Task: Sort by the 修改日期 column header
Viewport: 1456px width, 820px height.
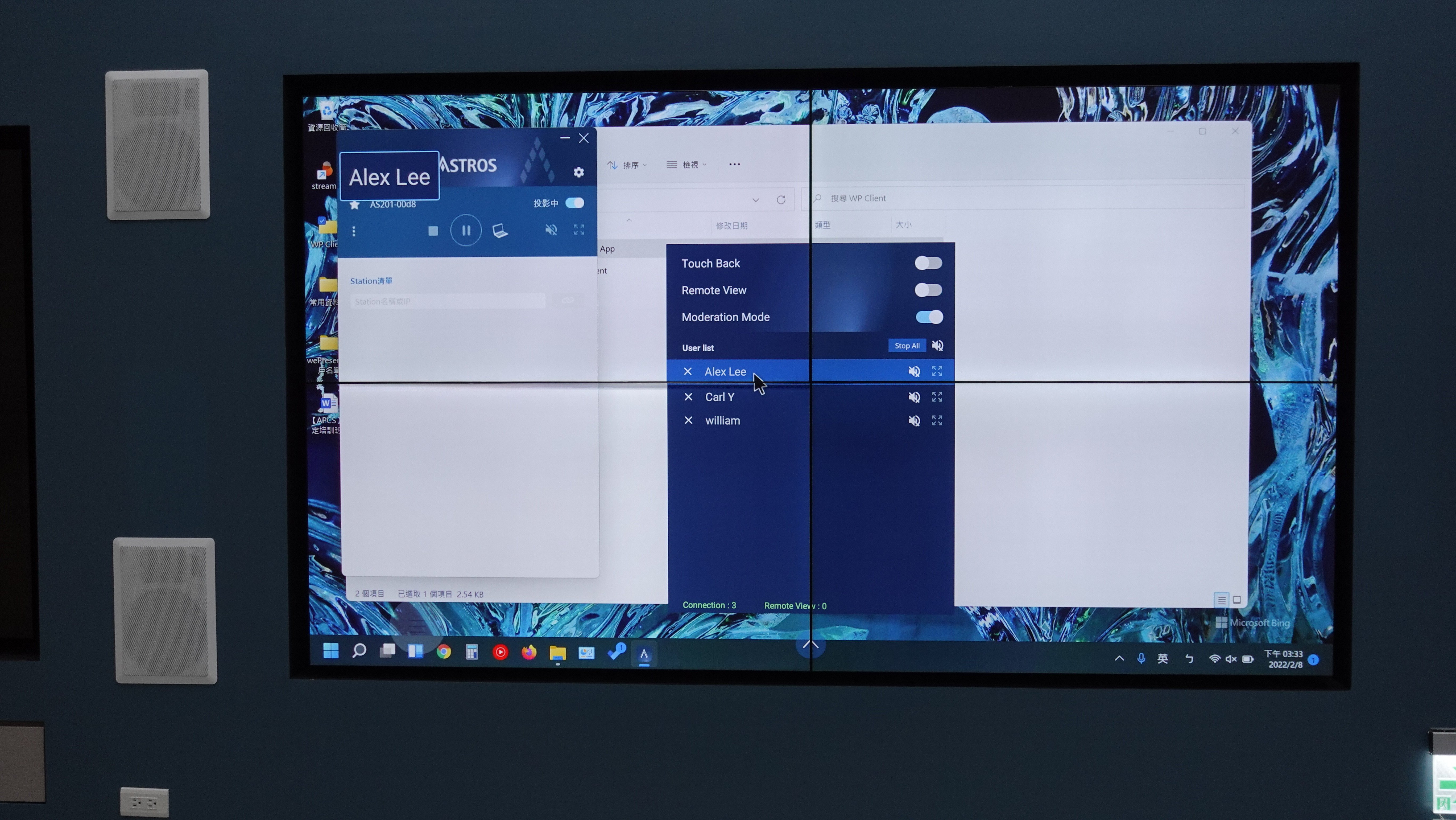Action: 731,226
